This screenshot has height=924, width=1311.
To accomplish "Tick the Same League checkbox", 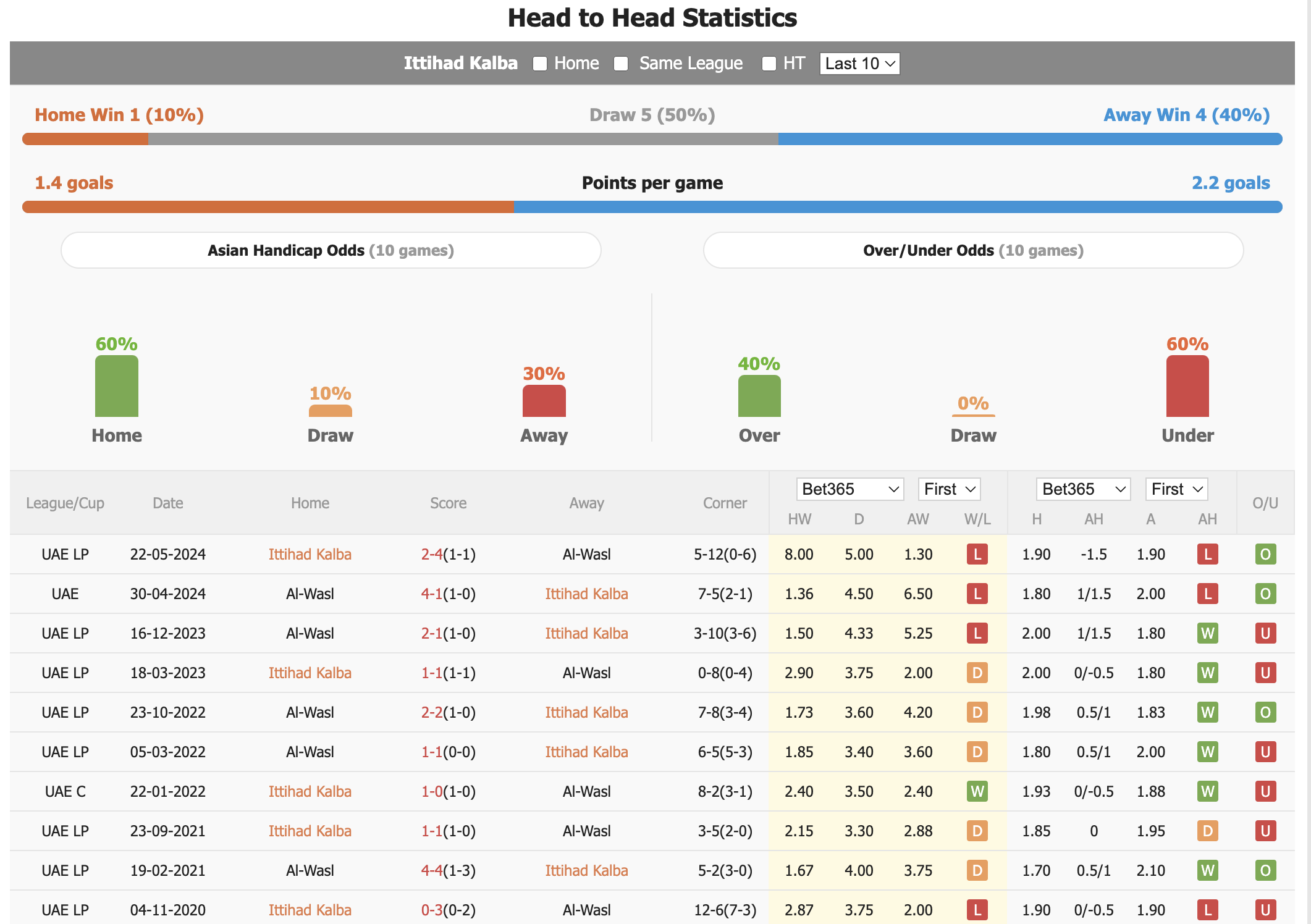I will point(621,64).
